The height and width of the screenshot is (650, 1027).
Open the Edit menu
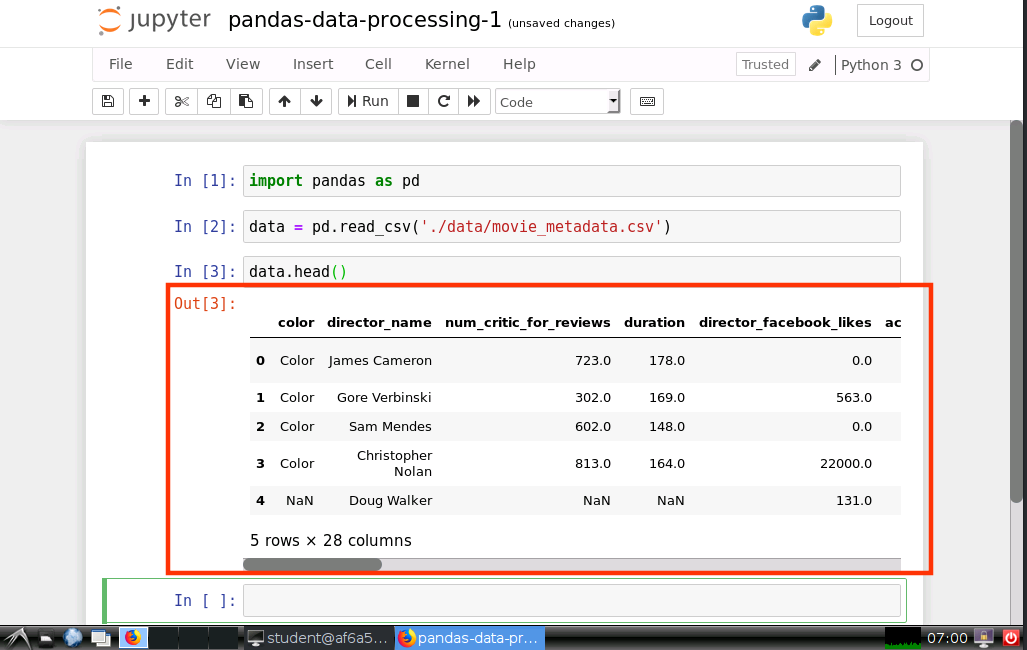coord(179,64)
